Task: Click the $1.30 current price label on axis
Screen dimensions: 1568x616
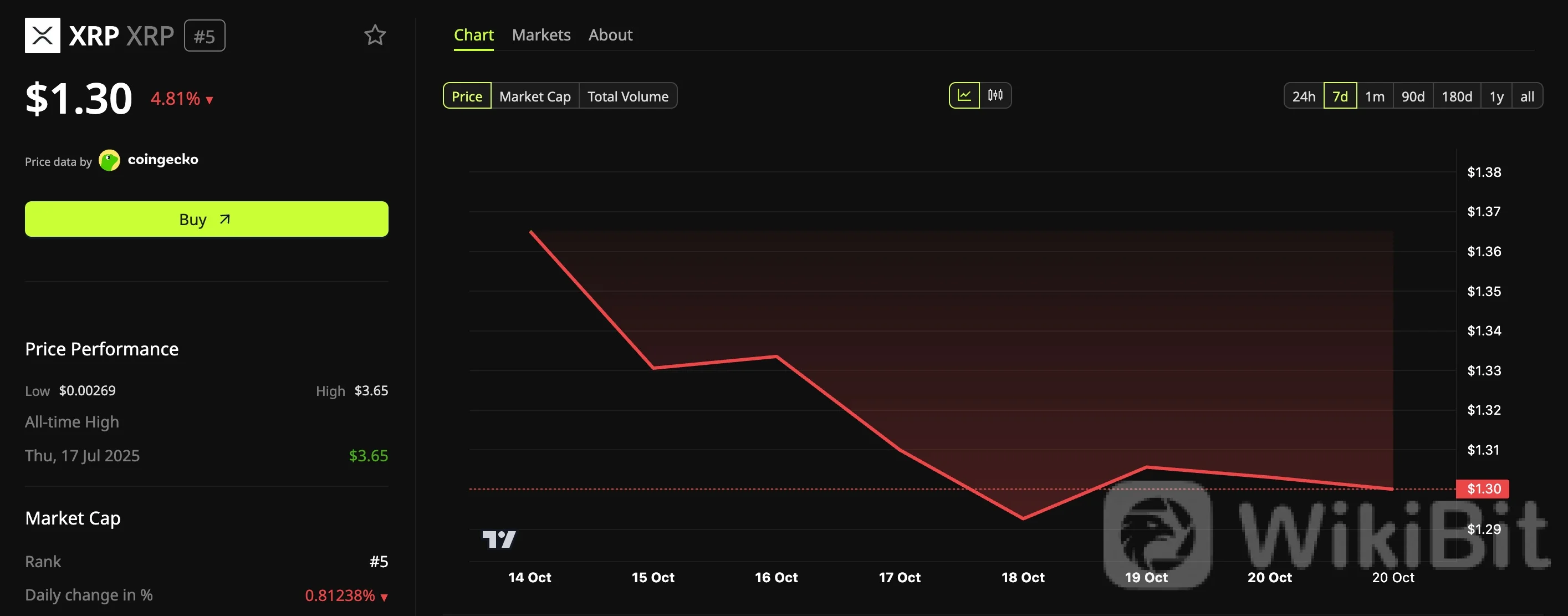Action: pyautogui.click(x=1482, y=489)
